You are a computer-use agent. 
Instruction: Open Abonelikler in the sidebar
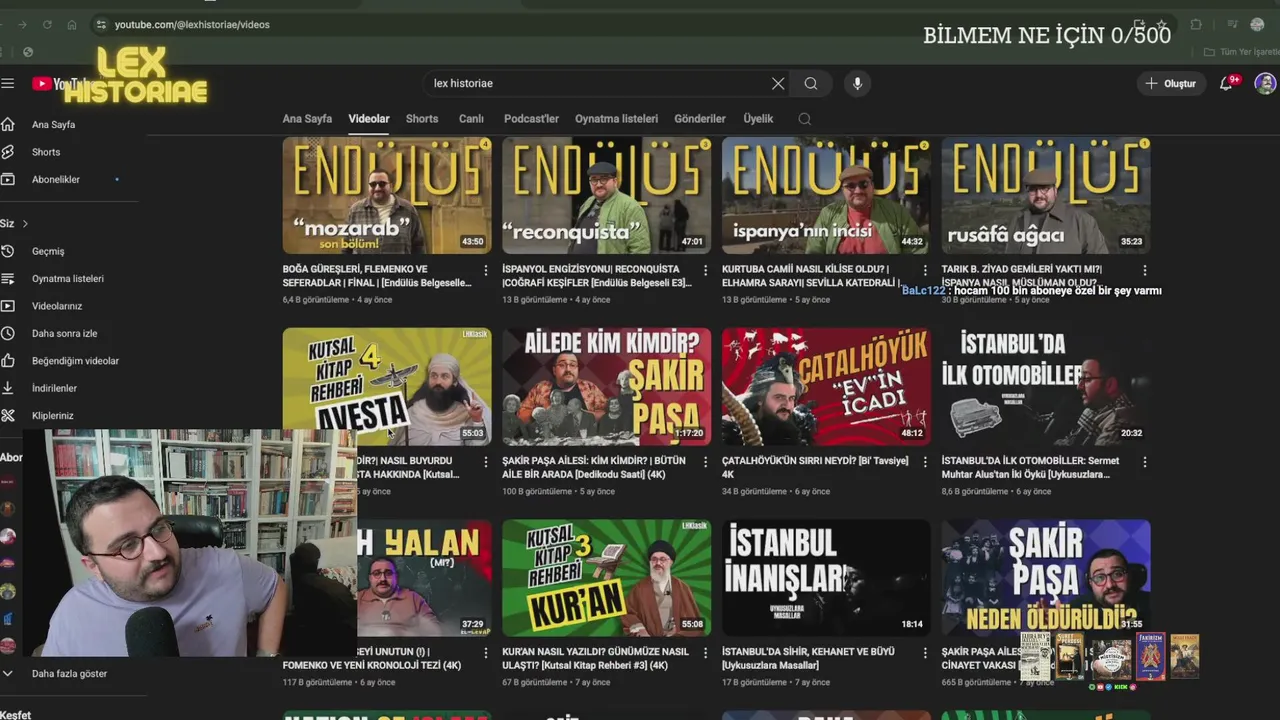tap(56, 179)
